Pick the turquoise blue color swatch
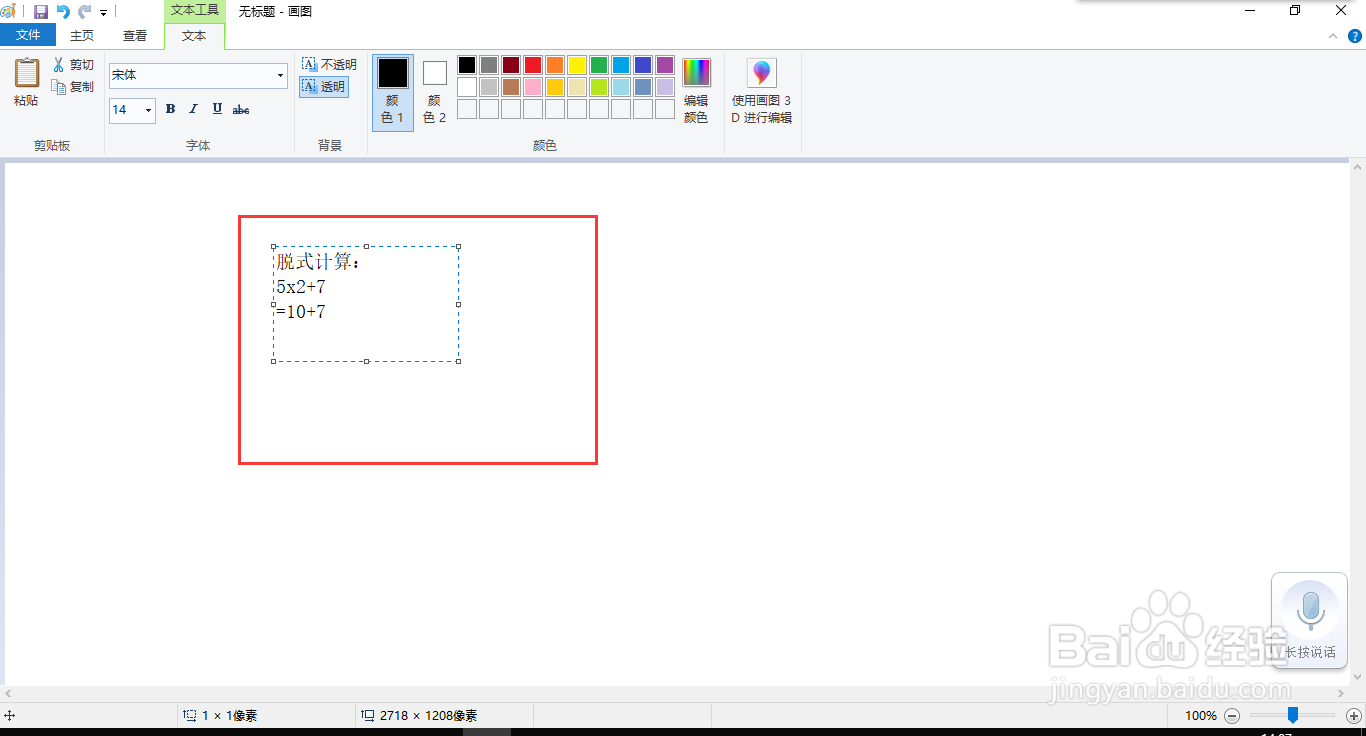Viewport: 1366px width, 736px height. 621,65
